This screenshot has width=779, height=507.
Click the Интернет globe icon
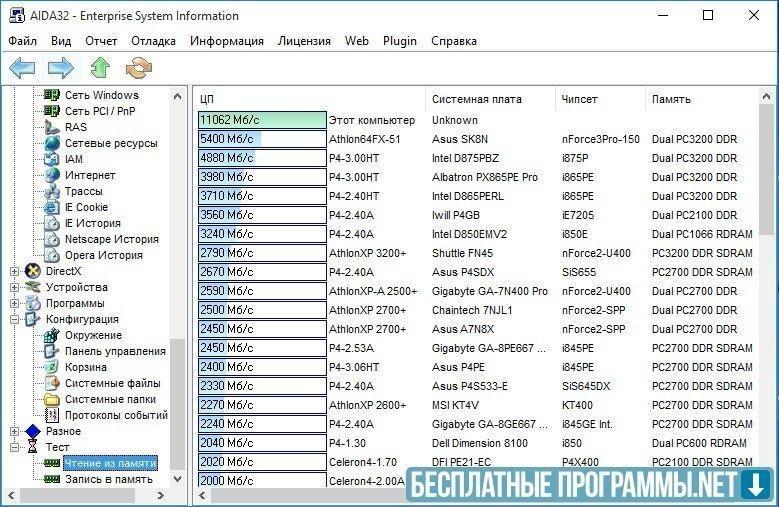coord(52,175)
